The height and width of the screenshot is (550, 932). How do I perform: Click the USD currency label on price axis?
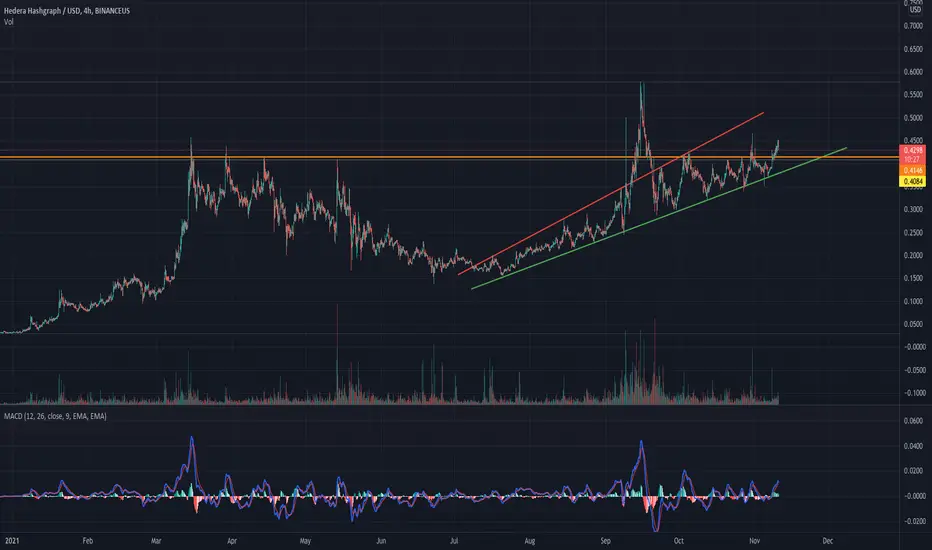(x=915, y=10)
